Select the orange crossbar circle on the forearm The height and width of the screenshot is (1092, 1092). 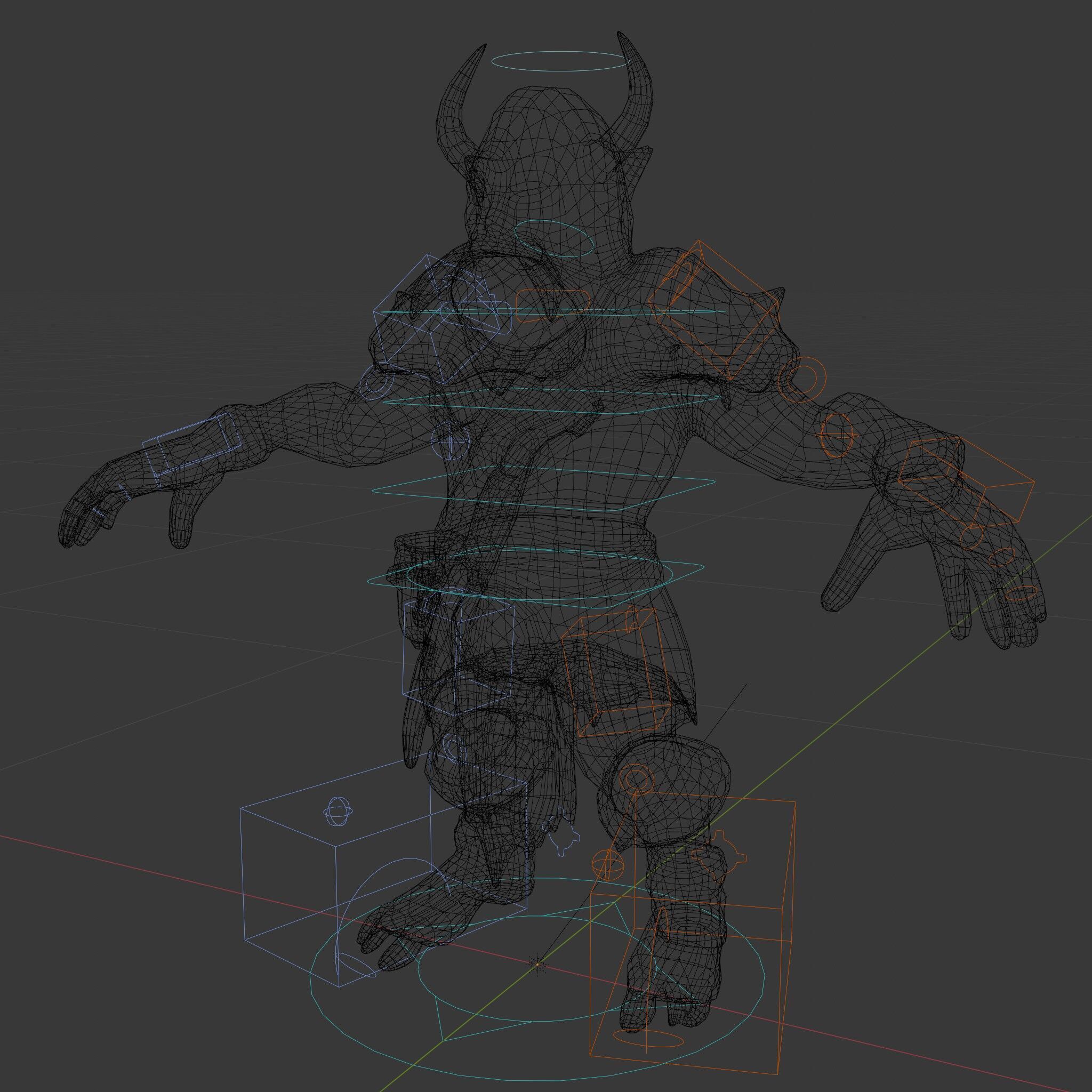[836, 435]
